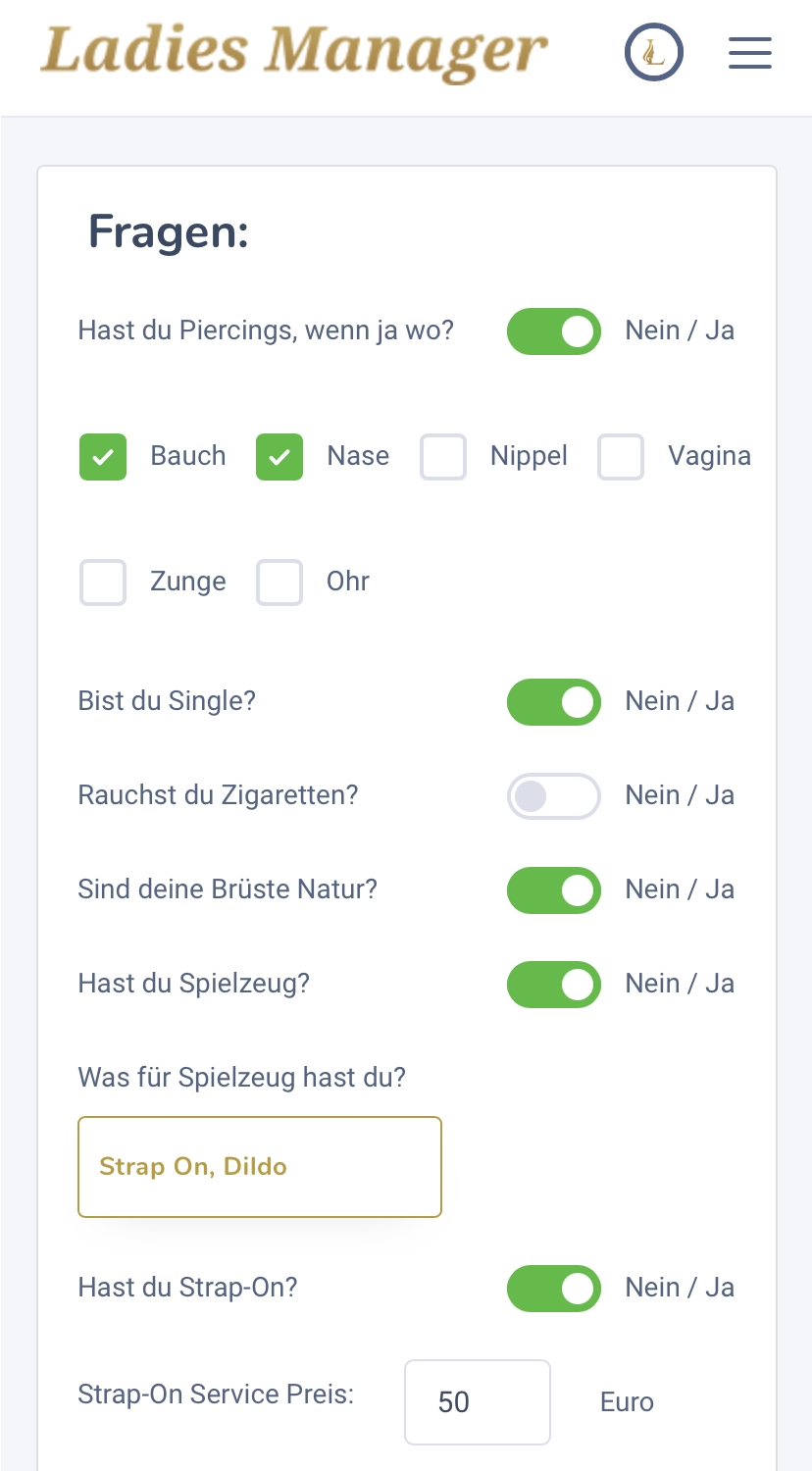
Task: Click the Spielzeug text input field
Action: pos(260,1167)
